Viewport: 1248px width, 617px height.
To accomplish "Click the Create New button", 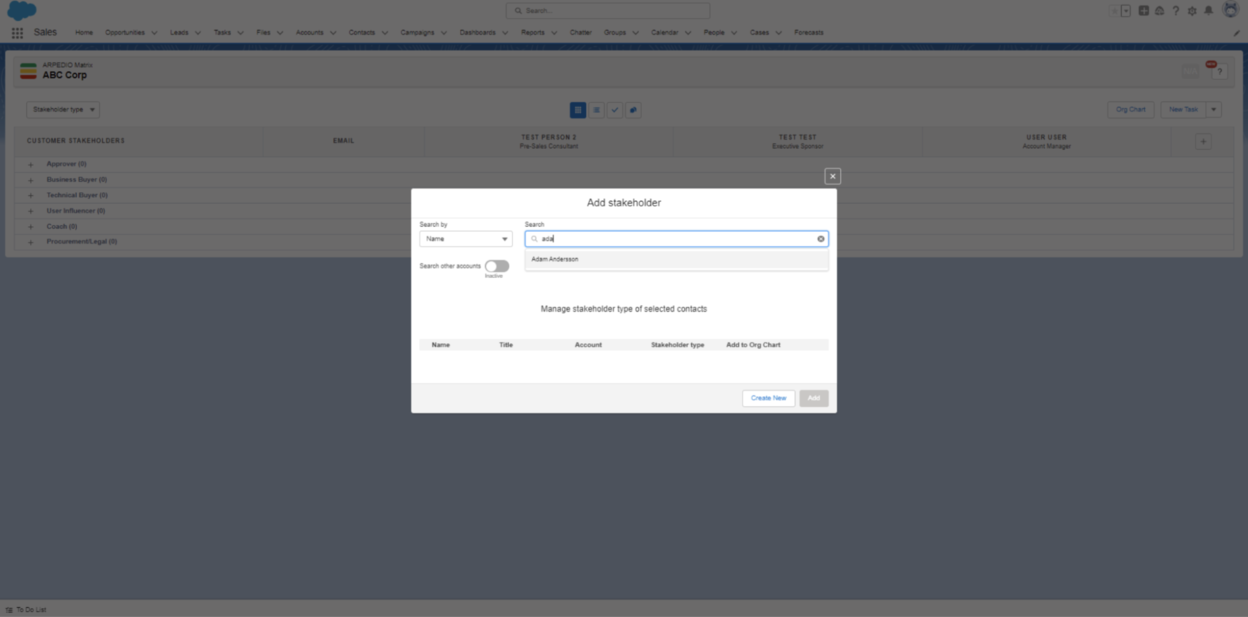I will point(769,398).
